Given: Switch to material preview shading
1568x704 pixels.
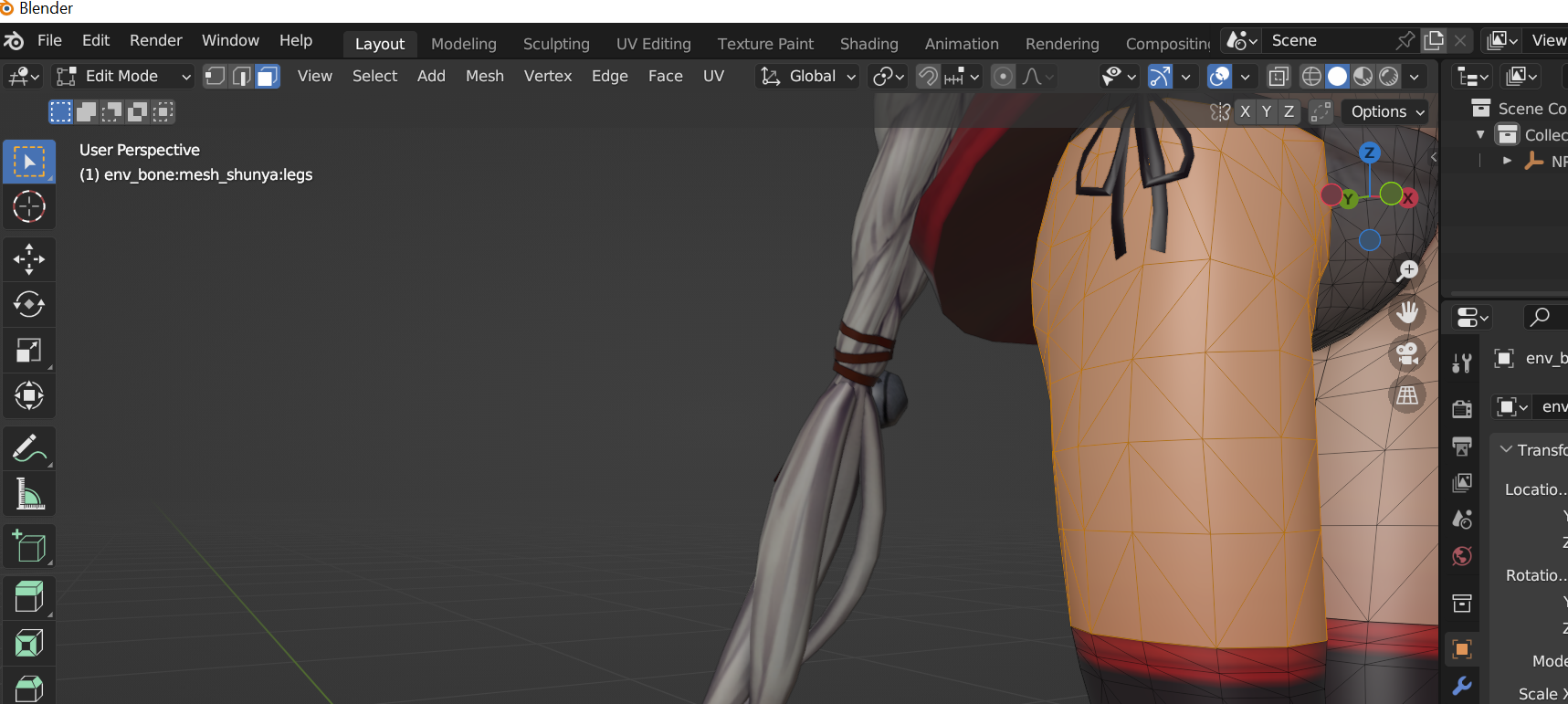Looking at the screenshot, I should coord(1363,76).
